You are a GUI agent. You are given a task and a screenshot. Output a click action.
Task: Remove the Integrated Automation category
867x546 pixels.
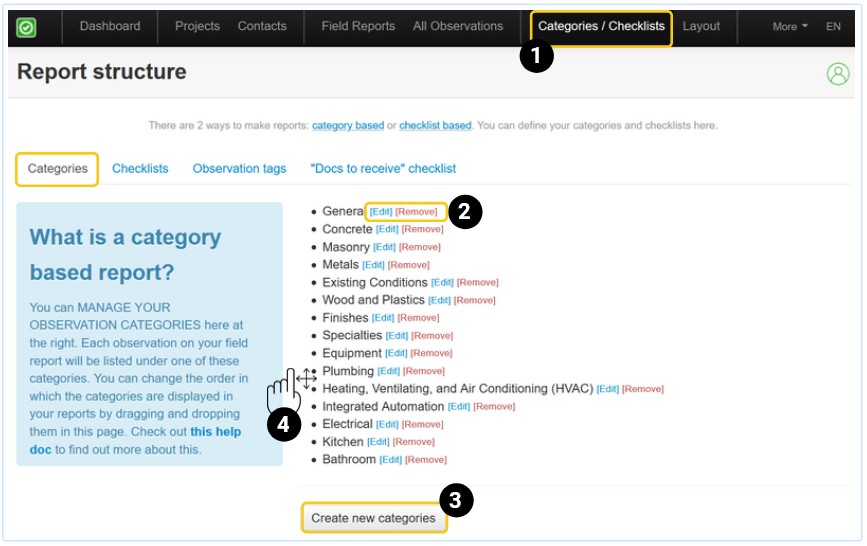pos(494,407)
